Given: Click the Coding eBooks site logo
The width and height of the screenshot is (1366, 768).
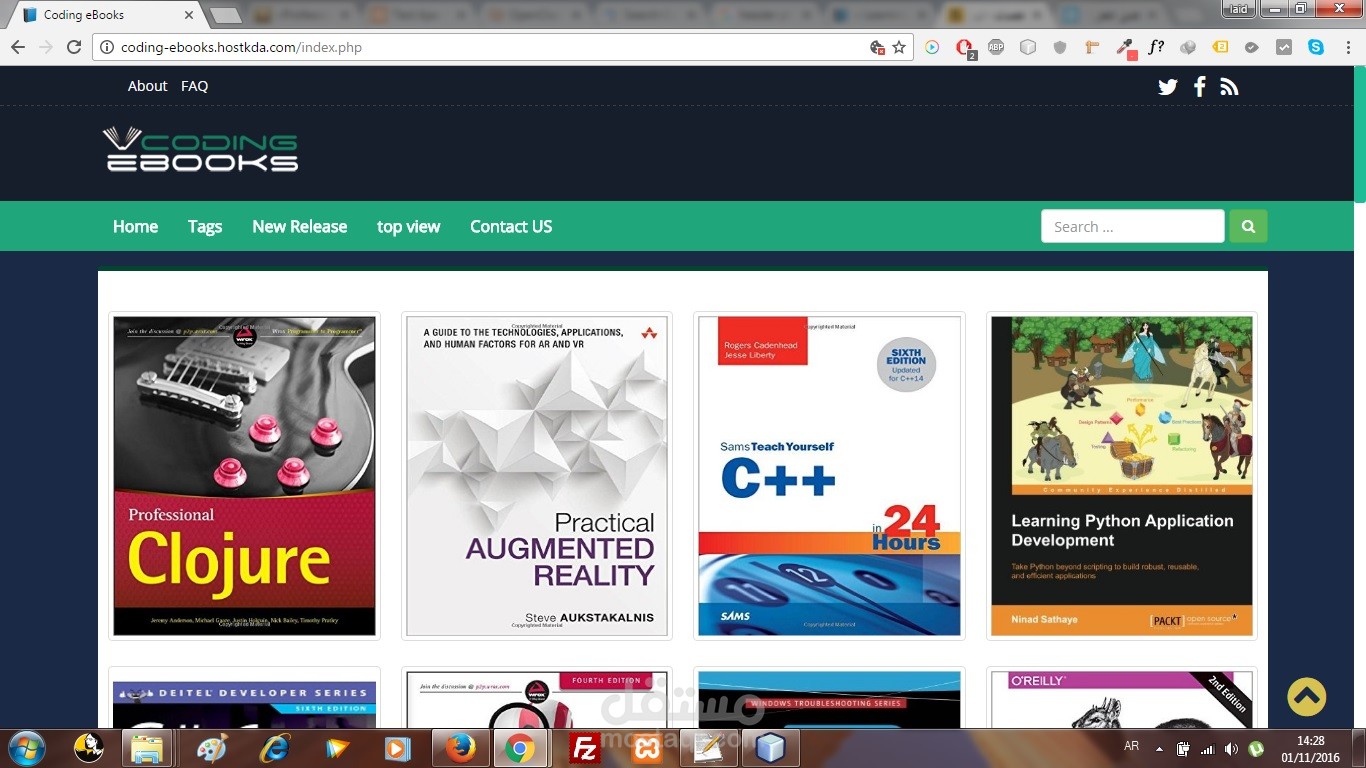Looking at the screenshot, I should coord(201,149).
